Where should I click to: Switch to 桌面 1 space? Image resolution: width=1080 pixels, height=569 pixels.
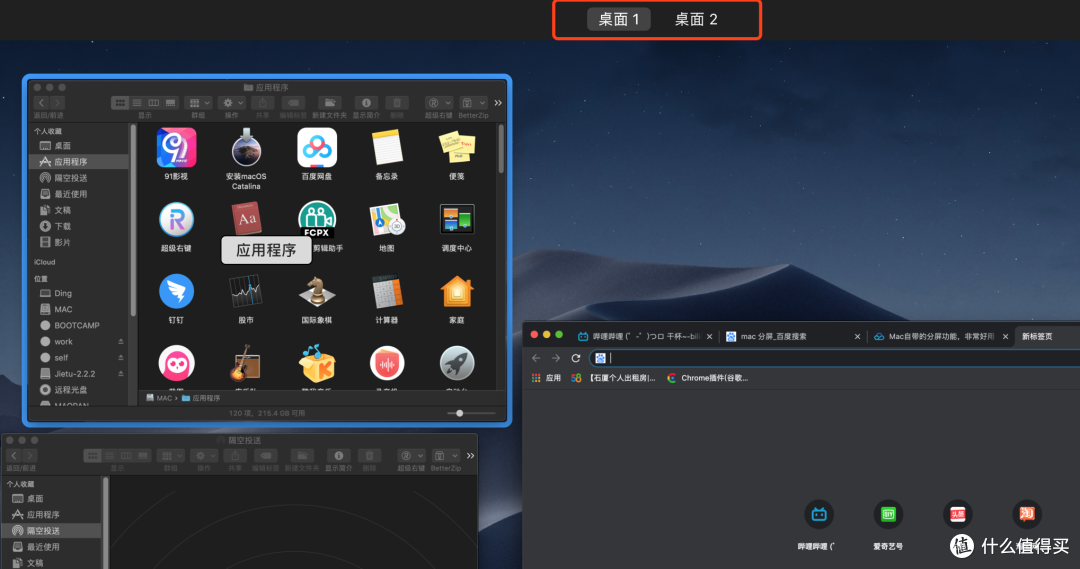click(619, 19)
